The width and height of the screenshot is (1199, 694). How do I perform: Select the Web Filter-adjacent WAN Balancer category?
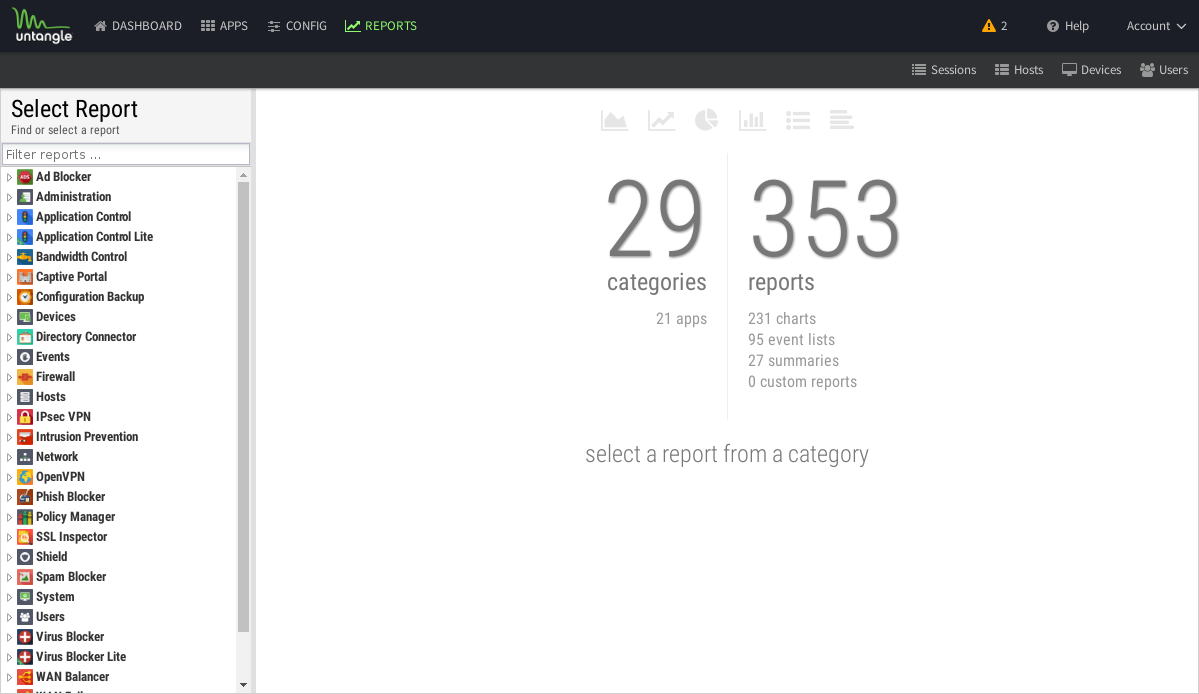tap(72, 677)
